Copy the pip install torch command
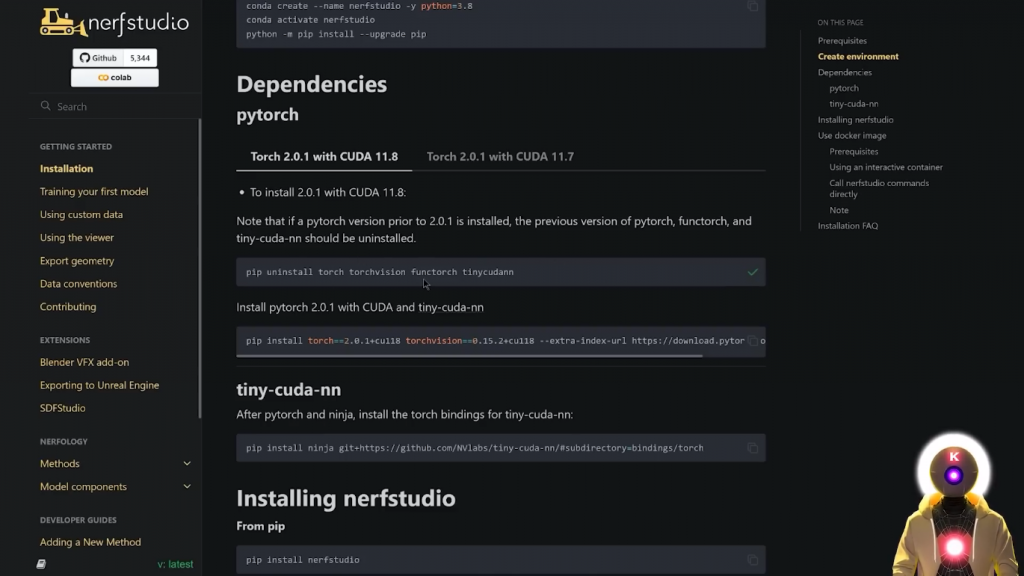 [752, 341]
